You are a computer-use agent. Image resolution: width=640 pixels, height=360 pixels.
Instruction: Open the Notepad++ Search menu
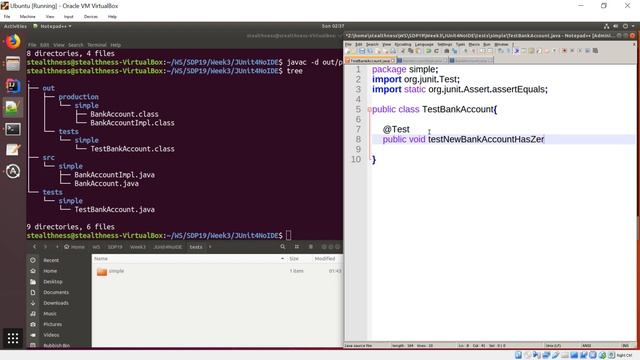[372, 44]
